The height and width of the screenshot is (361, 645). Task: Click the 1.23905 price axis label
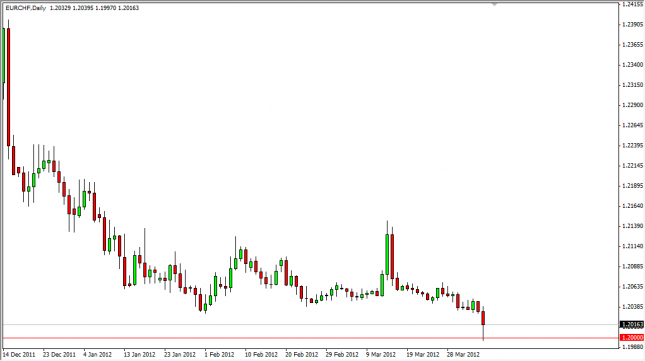point(633,24)
